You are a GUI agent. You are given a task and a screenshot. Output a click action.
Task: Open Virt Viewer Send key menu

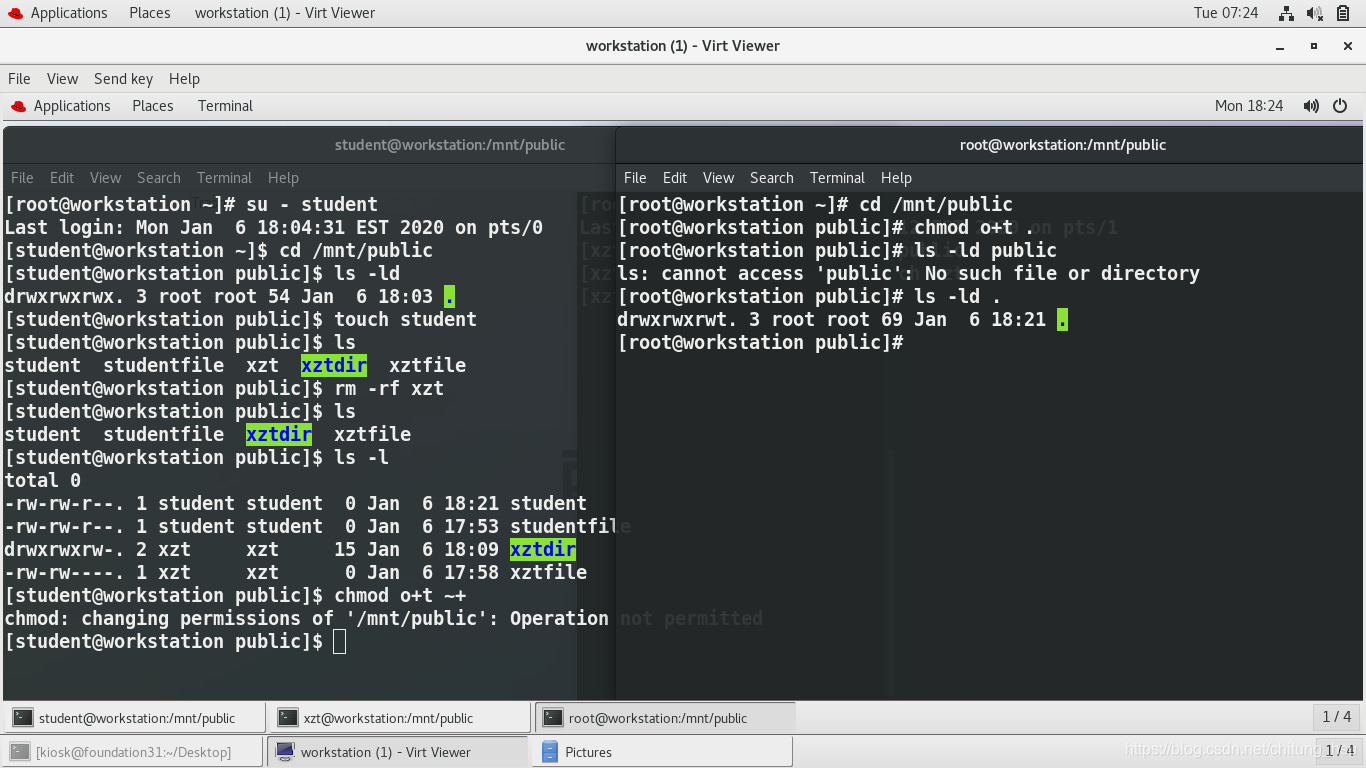tap(123, 78)
